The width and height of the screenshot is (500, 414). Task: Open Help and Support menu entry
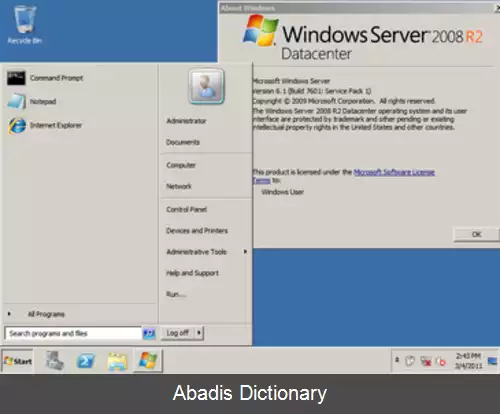pos(192,273)
